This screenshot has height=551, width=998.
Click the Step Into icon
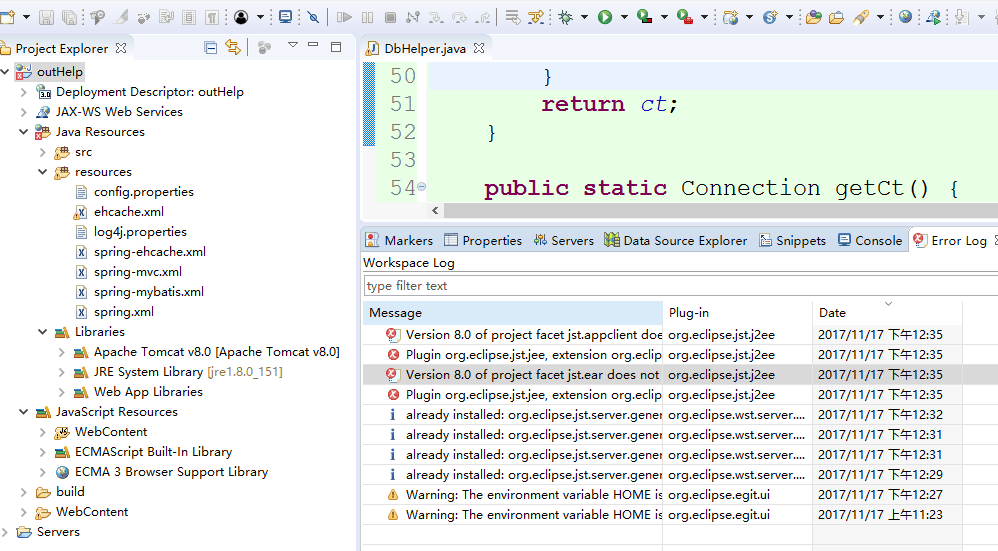(x=436, y=17)
